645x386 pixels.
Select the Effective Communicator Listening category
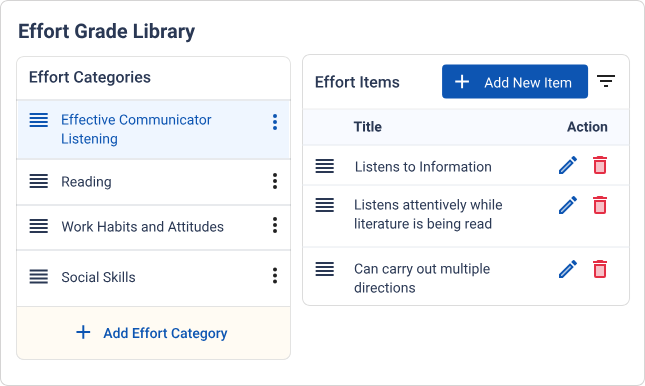click(x=153, y=130)
